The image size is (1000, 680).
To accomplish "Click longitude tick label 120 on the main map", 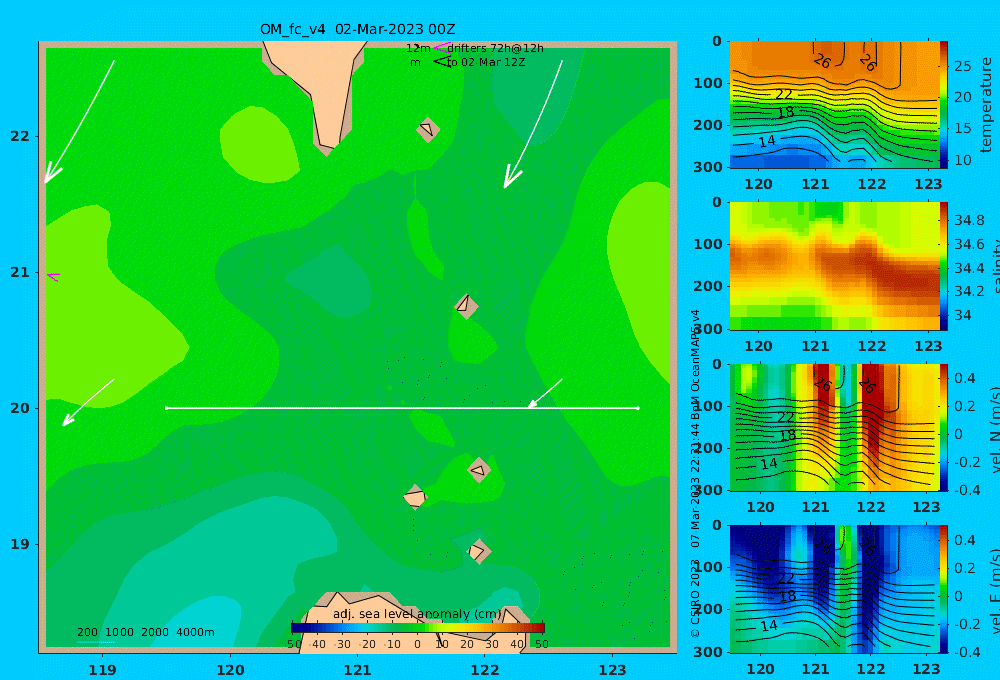I will click(x=230, y=670).
